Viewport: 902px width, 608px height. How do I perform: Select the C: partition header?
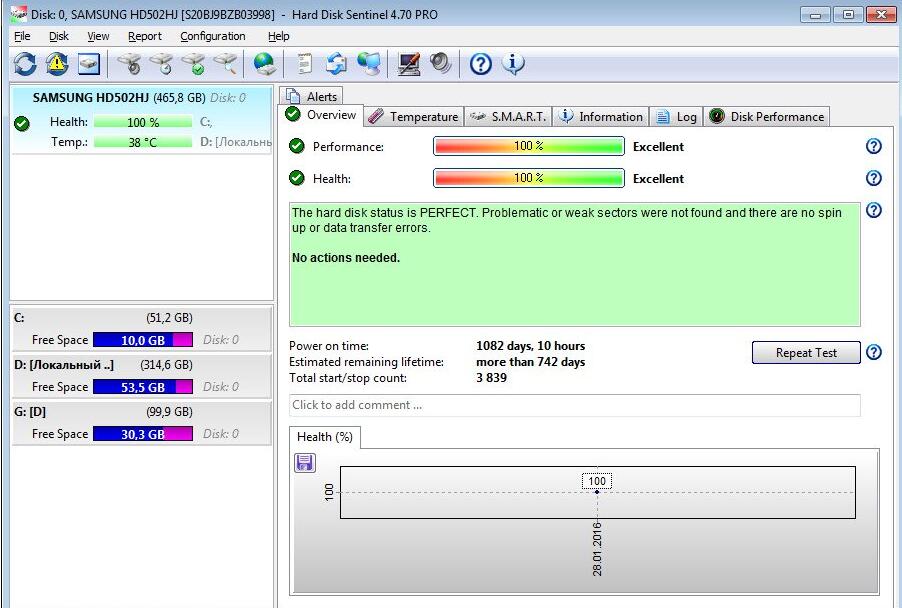tap(142, 318)
